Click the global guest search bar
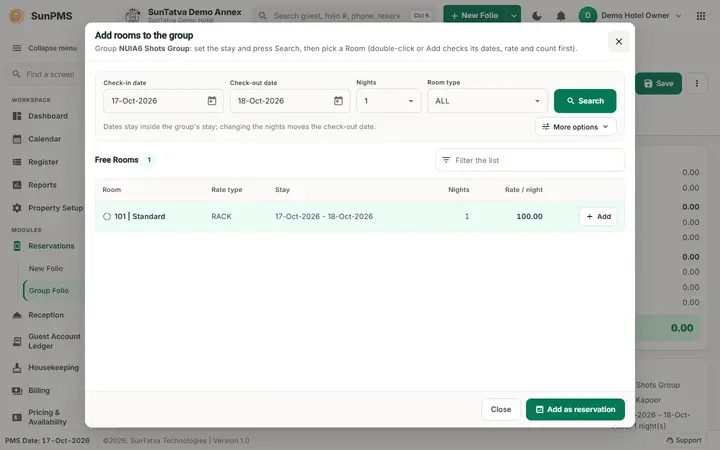The width and height of the screenshot is (720, 450). tap(344, 16)
